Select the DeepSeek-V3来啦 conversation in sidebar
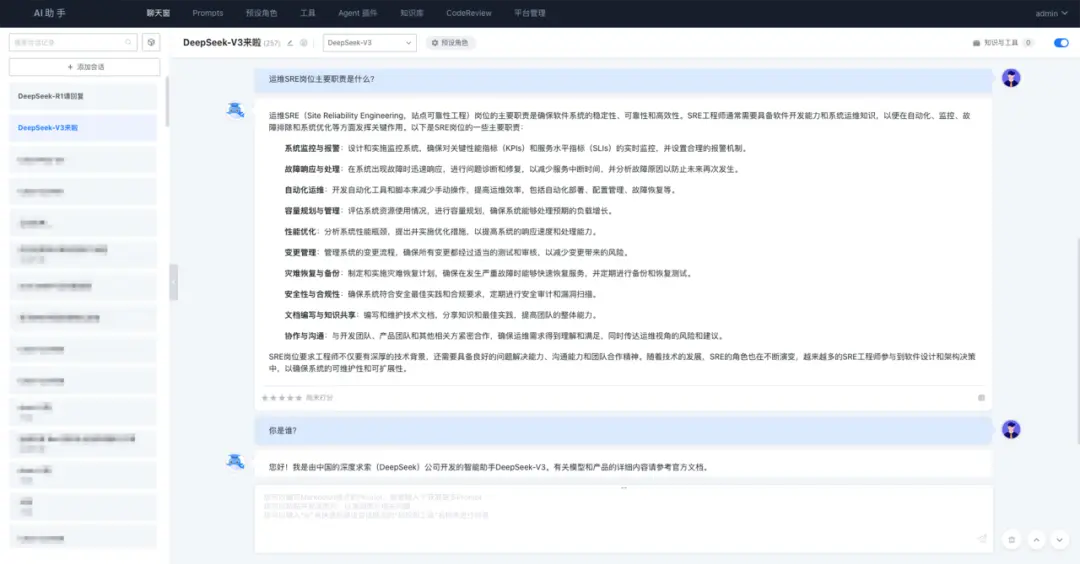The image size is (1080, 564). tap(83, 128)
